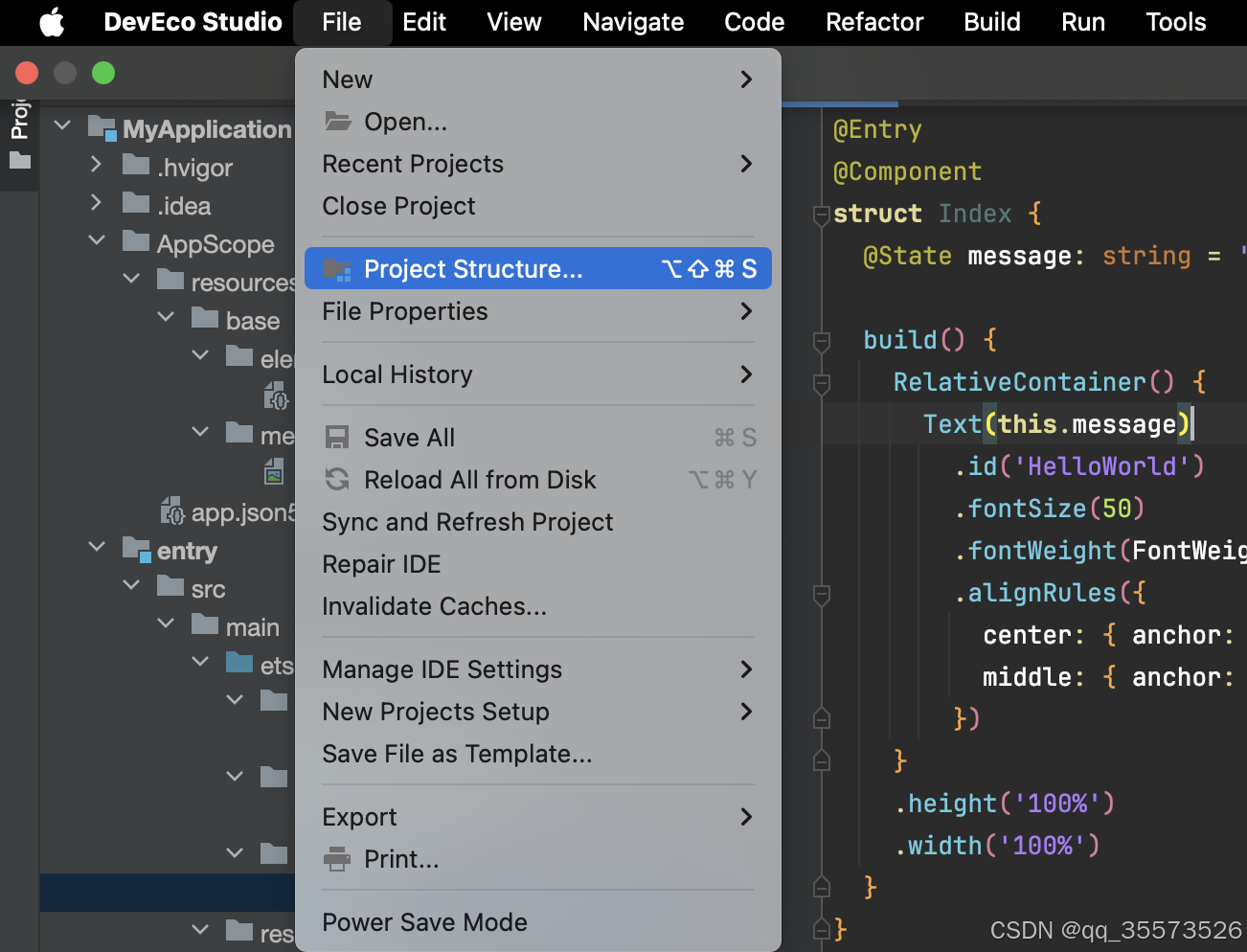Open the View menu
This screenshot has height=952, width=1247.
pos(514,22)
